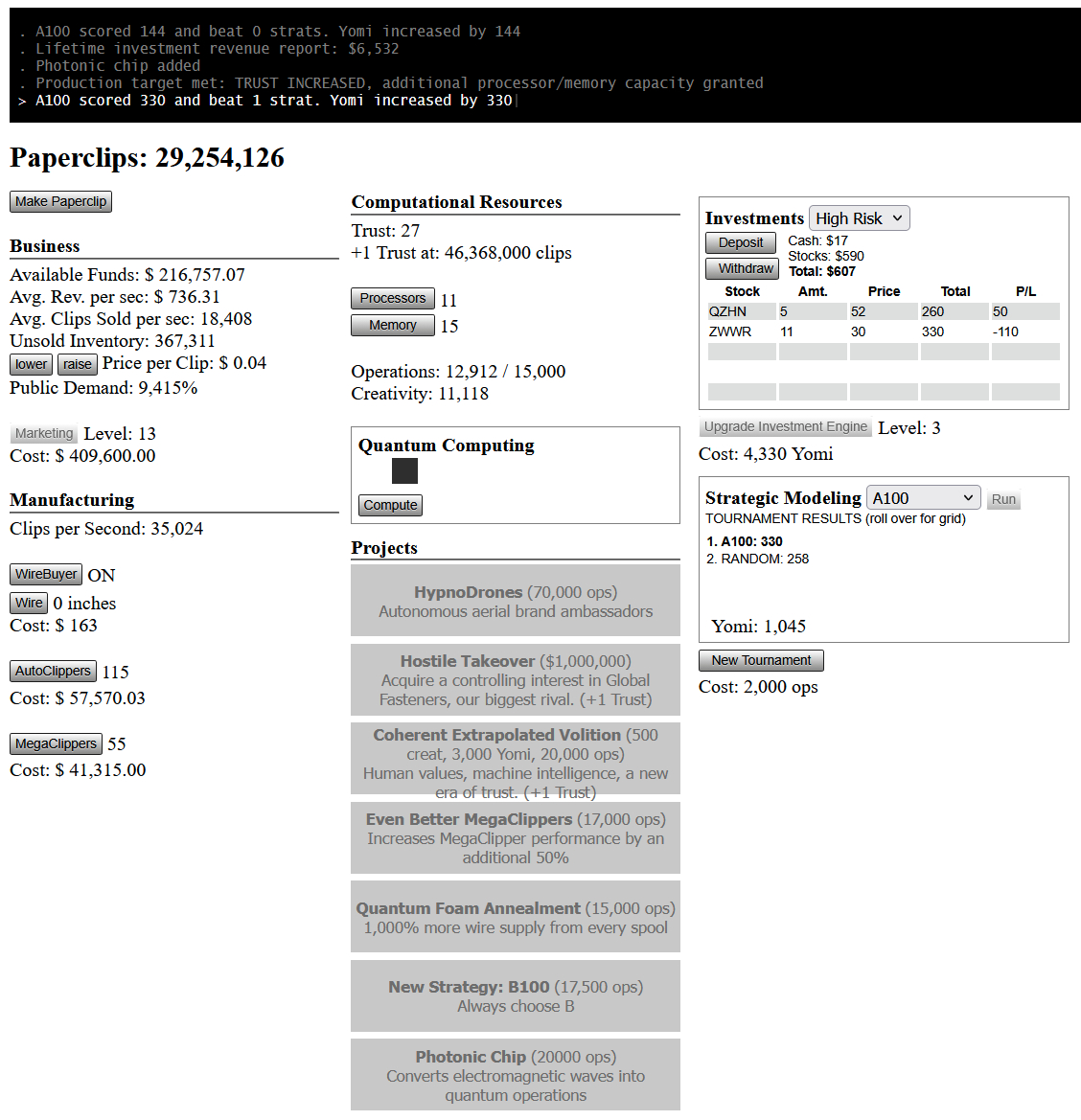Open the A100 strategy dropdown
Viewport: 1081px width, 1120px height.
pyautogui.click(x=923, y=498)
